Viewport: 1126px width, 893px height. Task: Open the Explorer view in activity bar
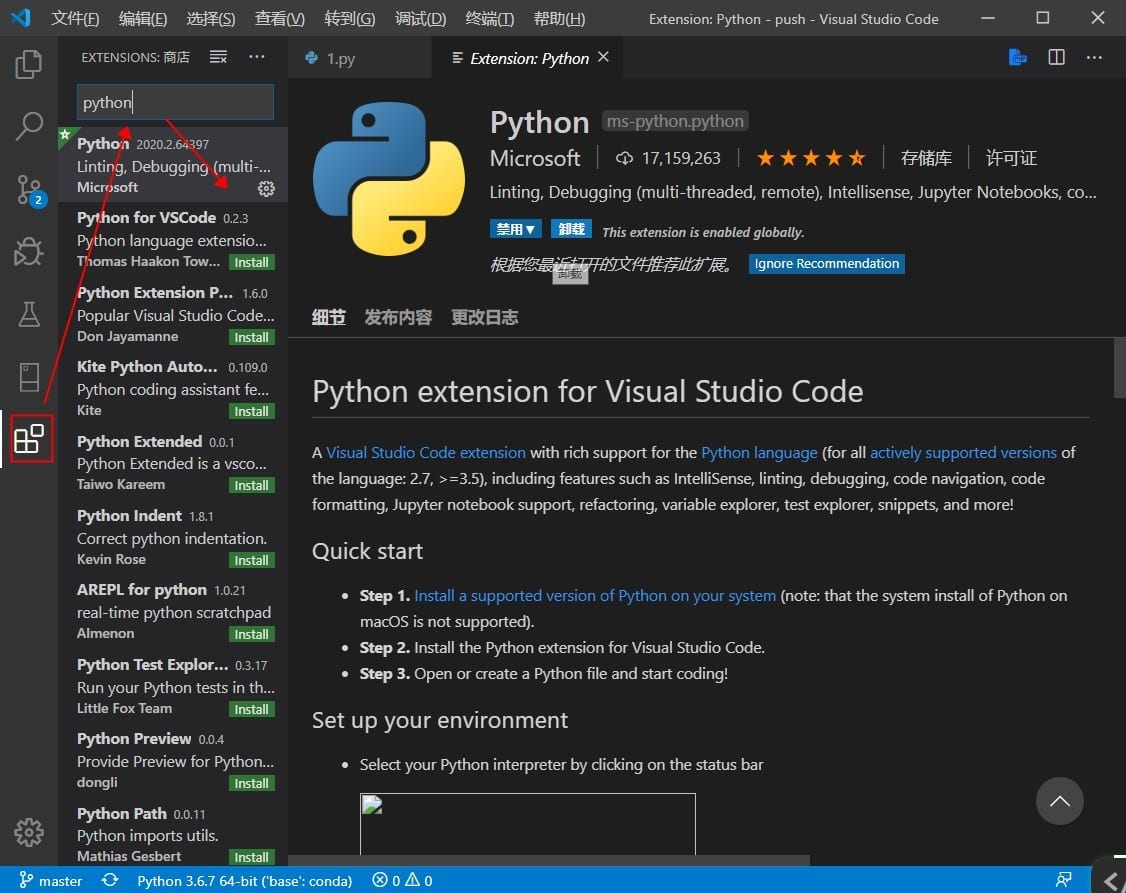point(29,66)
